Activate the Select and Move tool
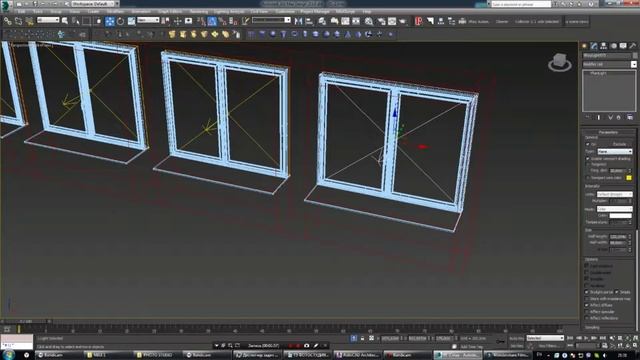Viewport: 640px width, 360px height. pyautogui.click(x=109, y=21)
